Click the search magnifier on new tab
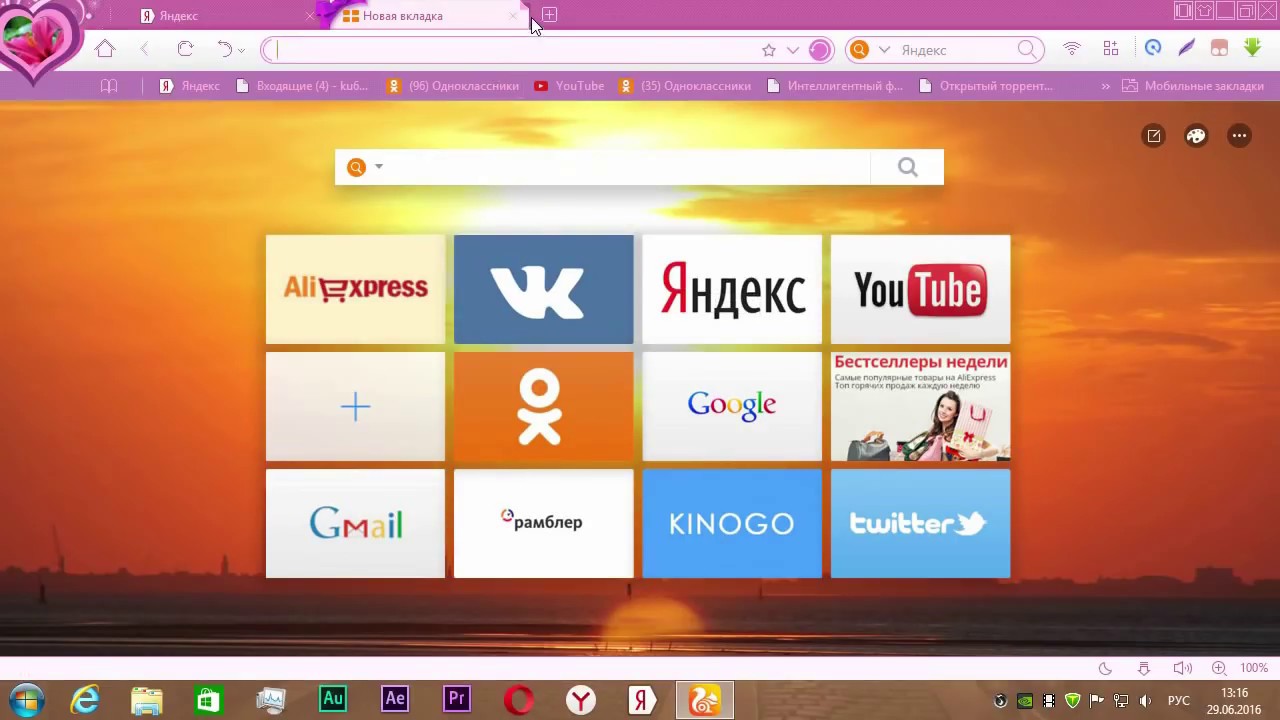Image resolution: width=1280 pixels, height=720 pixels. (907, 167)
